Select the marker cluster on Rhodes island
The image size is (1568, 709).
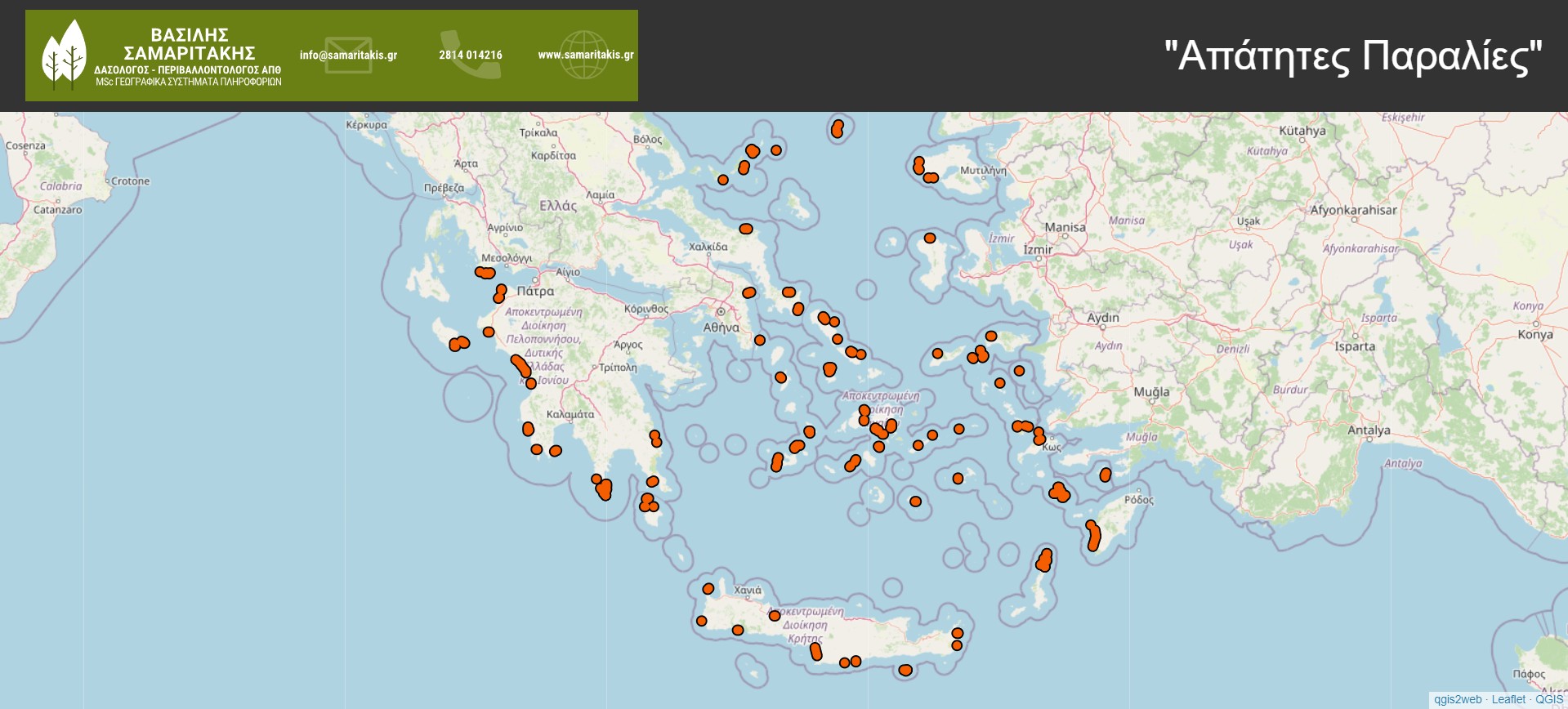(1093, 537)
